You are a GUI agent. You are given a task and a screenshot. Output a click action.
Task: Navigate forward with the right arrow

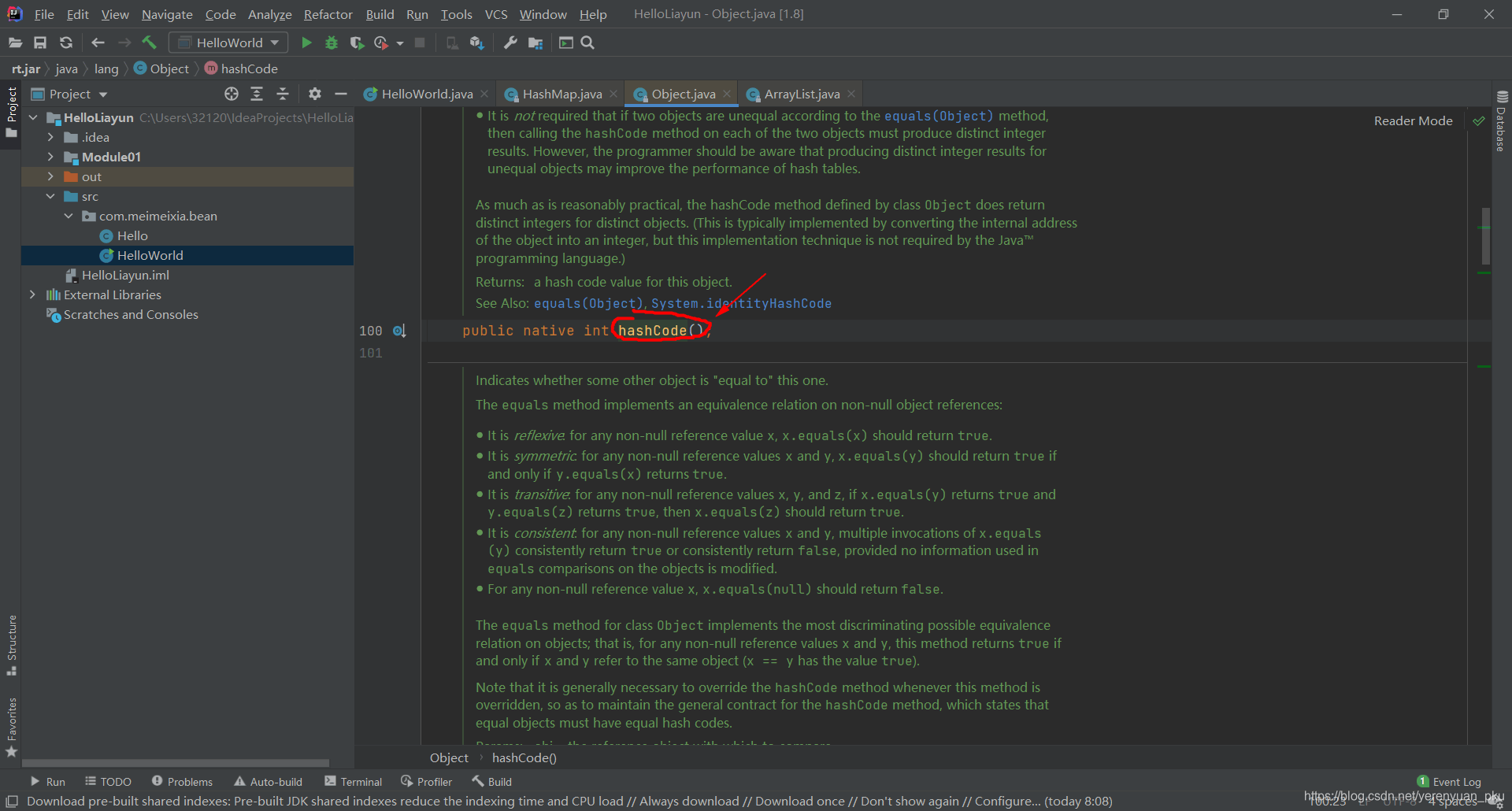click(x=124, y=43)
